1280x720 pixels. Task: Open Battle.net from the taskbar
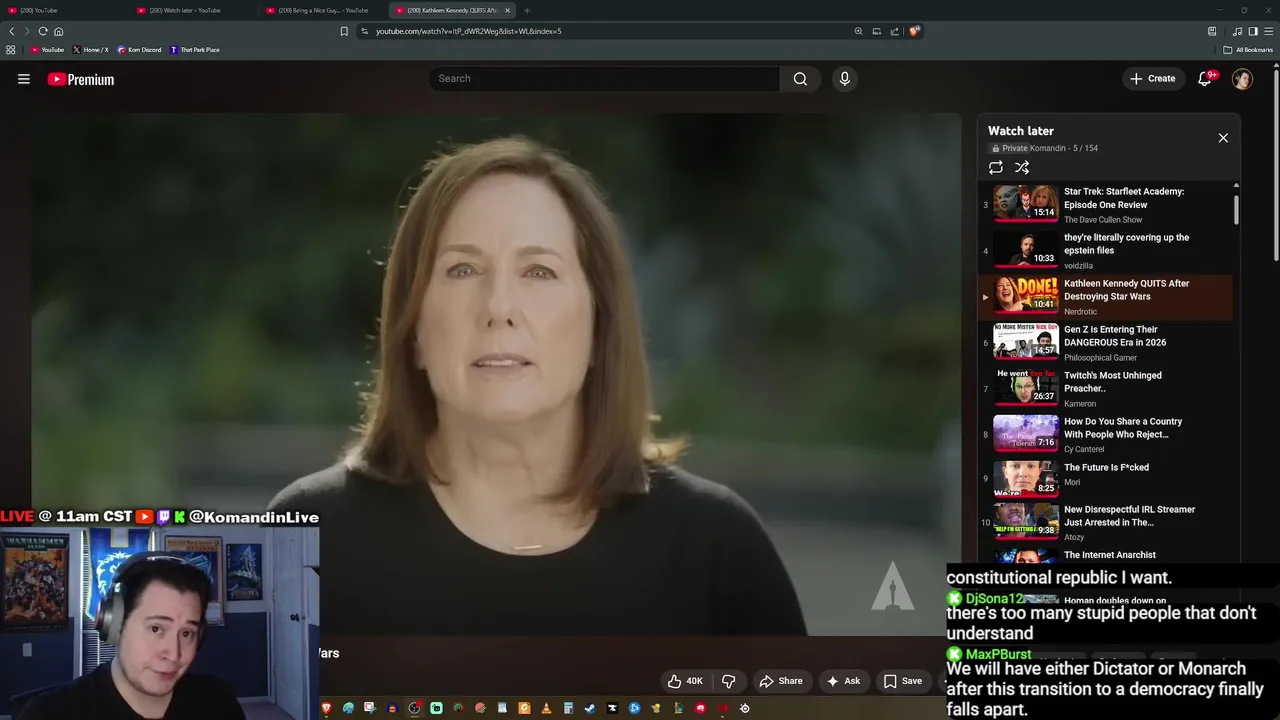click(634, 708)
